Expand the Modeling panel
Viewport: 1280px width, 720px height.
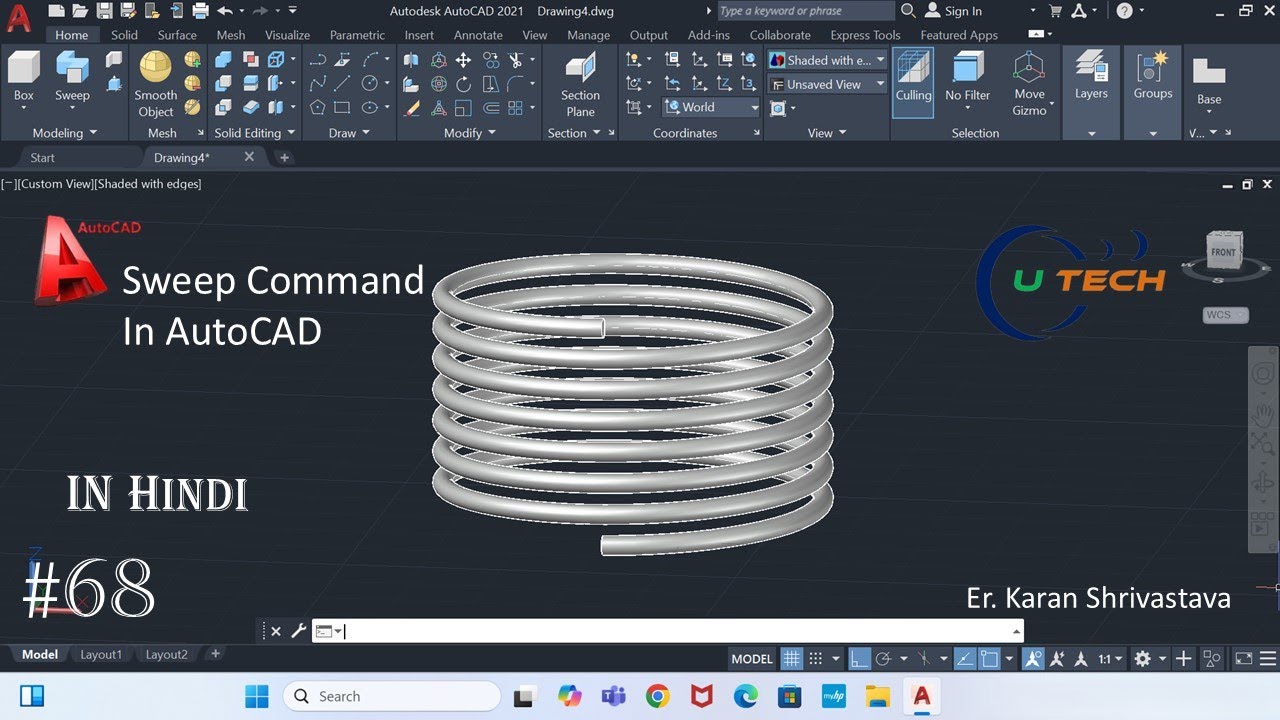point(65,133)
